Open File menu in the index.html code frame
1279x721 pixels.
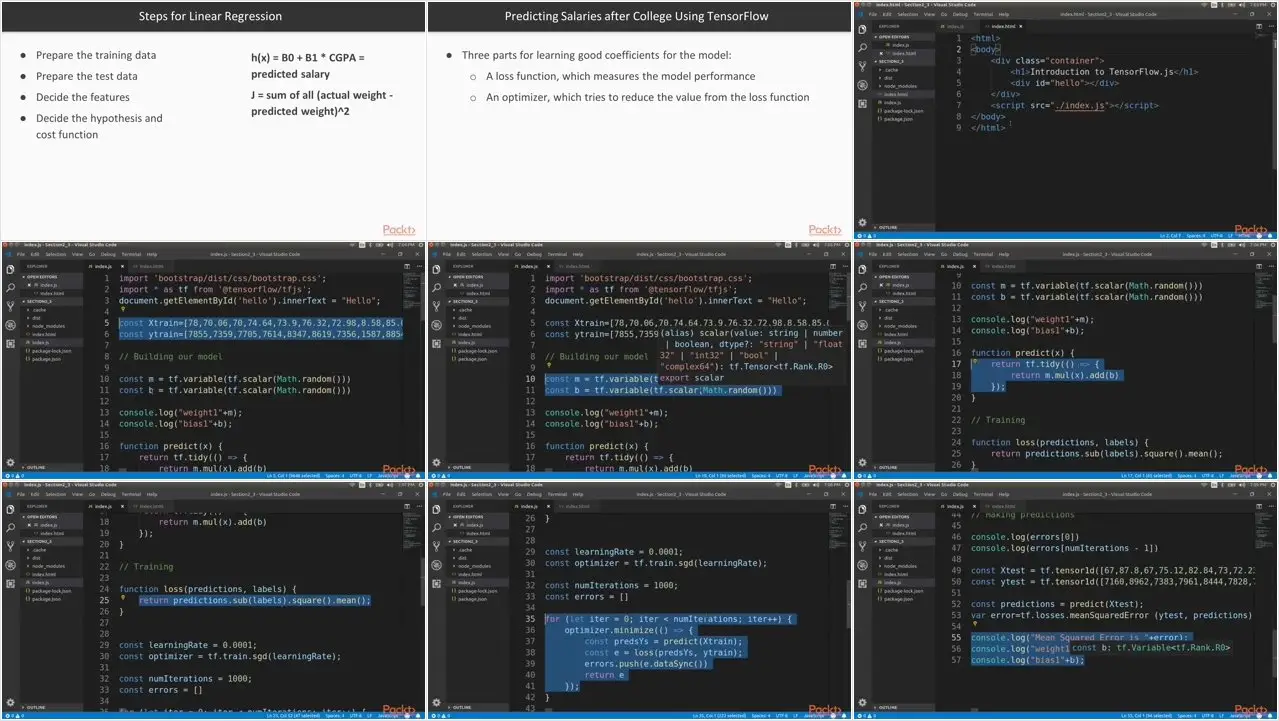pos(872,14)
